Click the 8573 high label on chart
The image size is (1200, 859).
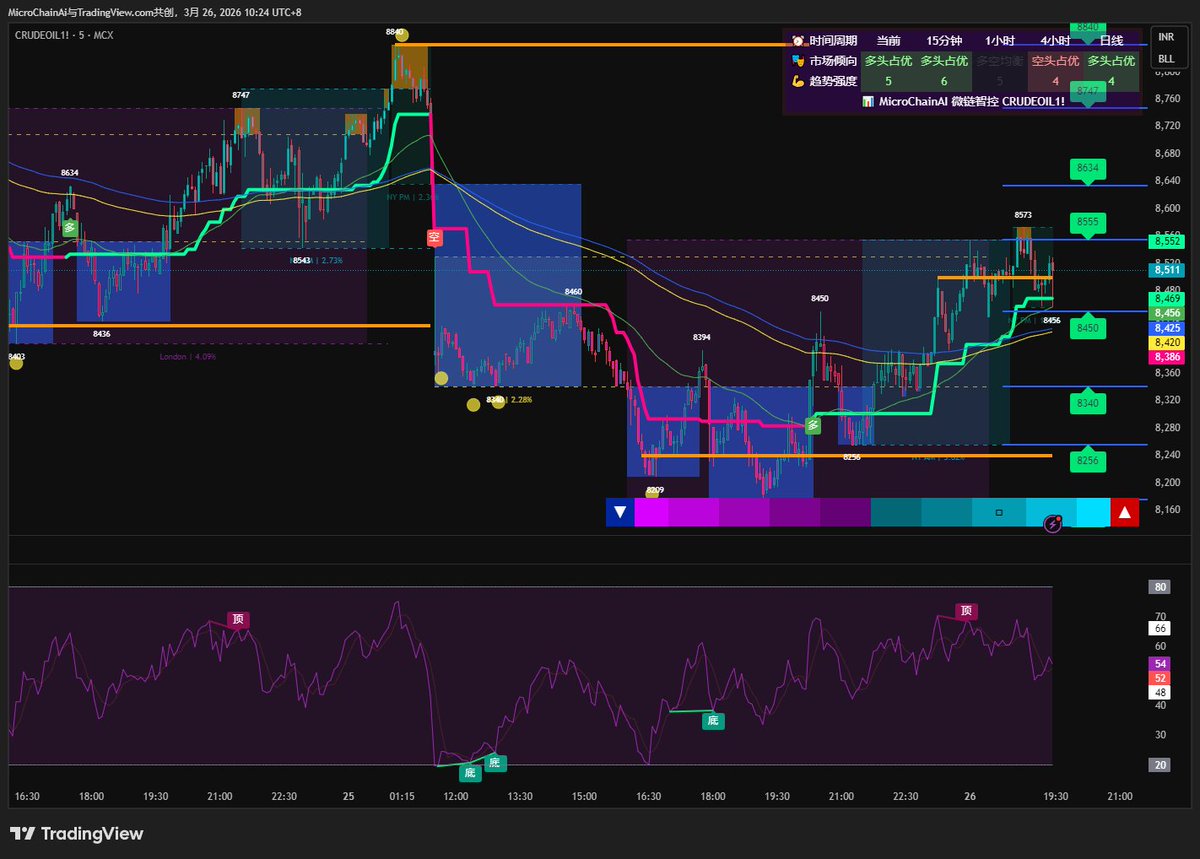(1023, 215)
